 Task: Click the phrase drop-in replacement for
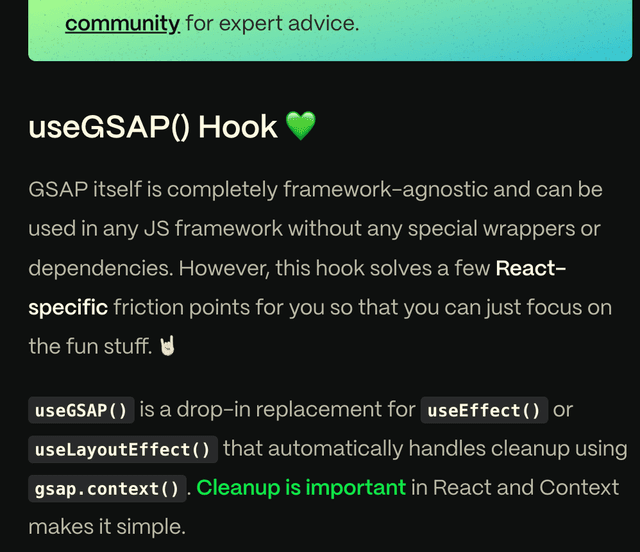pyautogui.click(x=296, y=409)
